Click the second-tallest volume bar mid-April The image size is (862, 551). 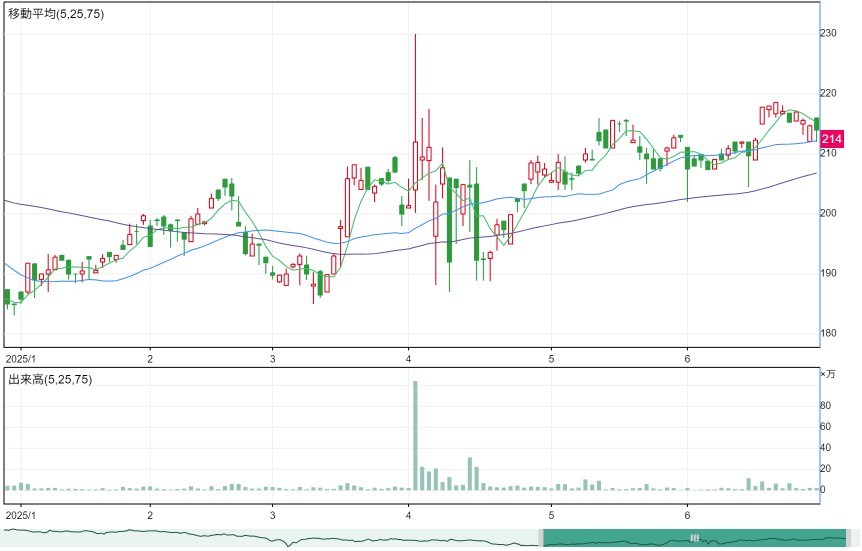[x=470, y=473]
